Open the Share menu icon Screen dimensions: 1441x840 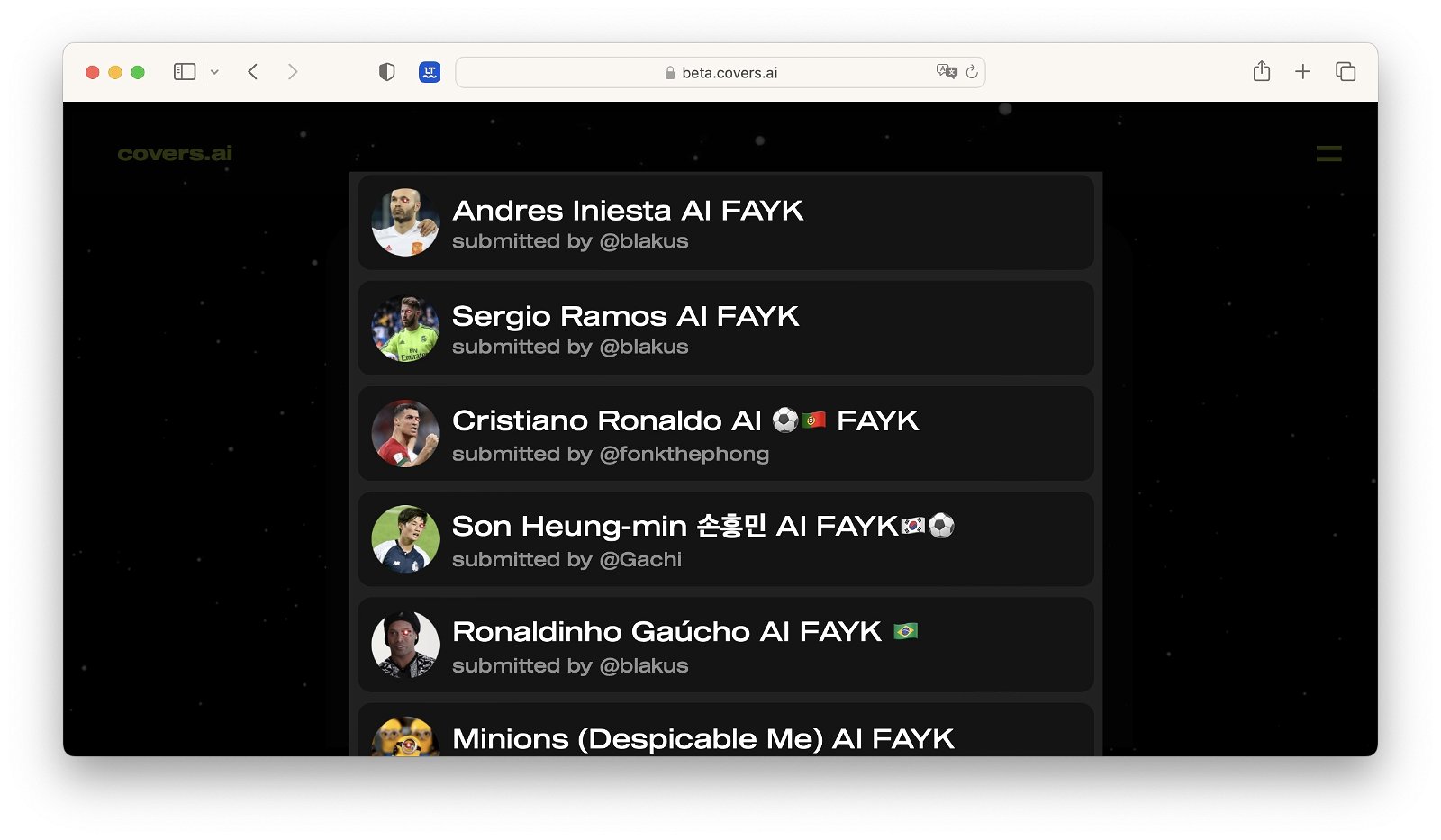tap(1262, 71)
